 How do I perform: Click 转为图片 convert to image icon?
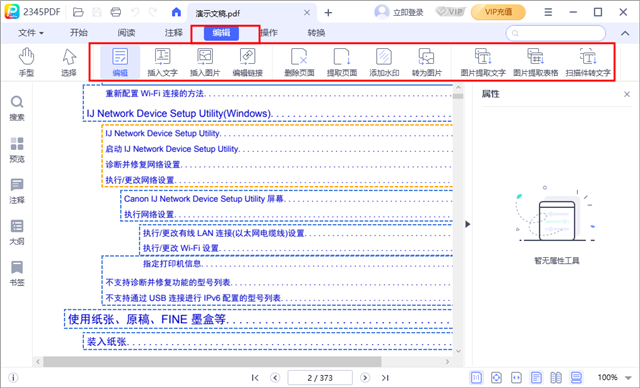427,62
